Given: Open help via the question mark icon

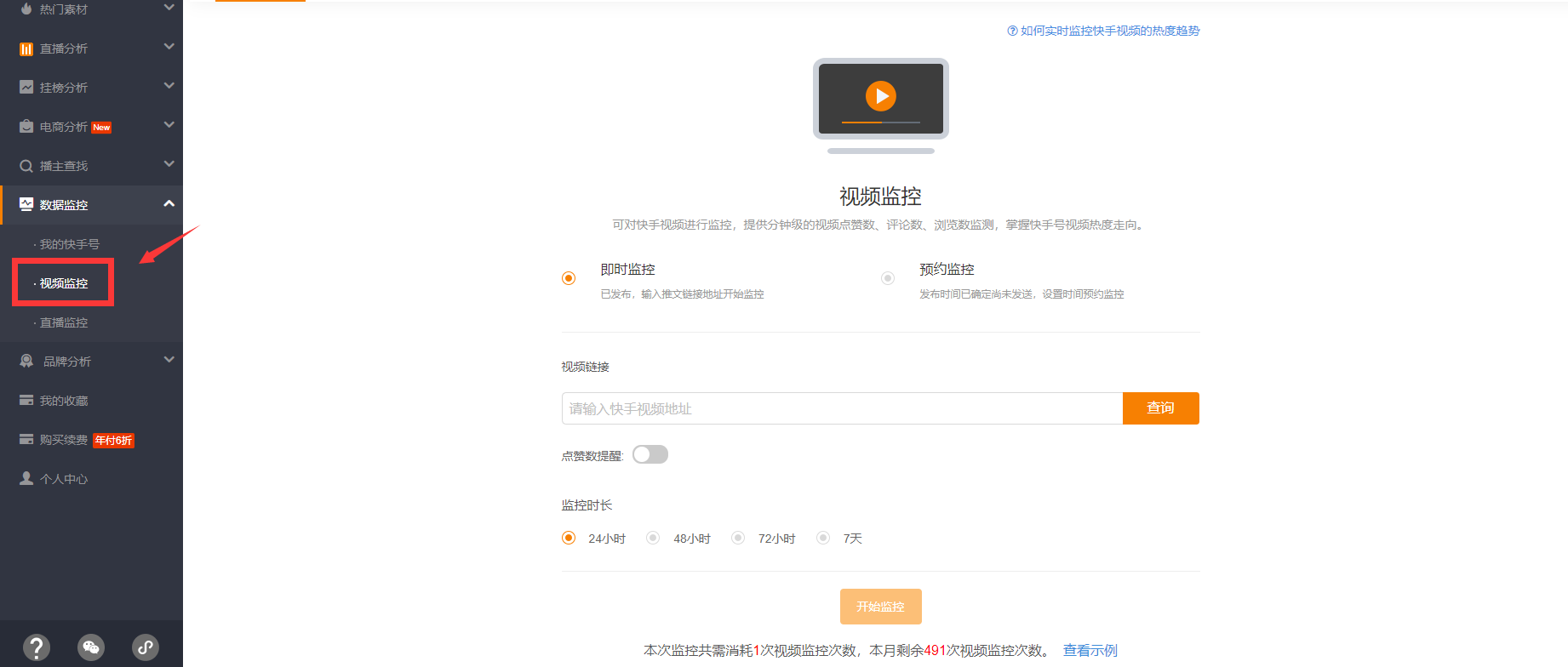Looking at the screenshot, I should click(x=37, y=647).
